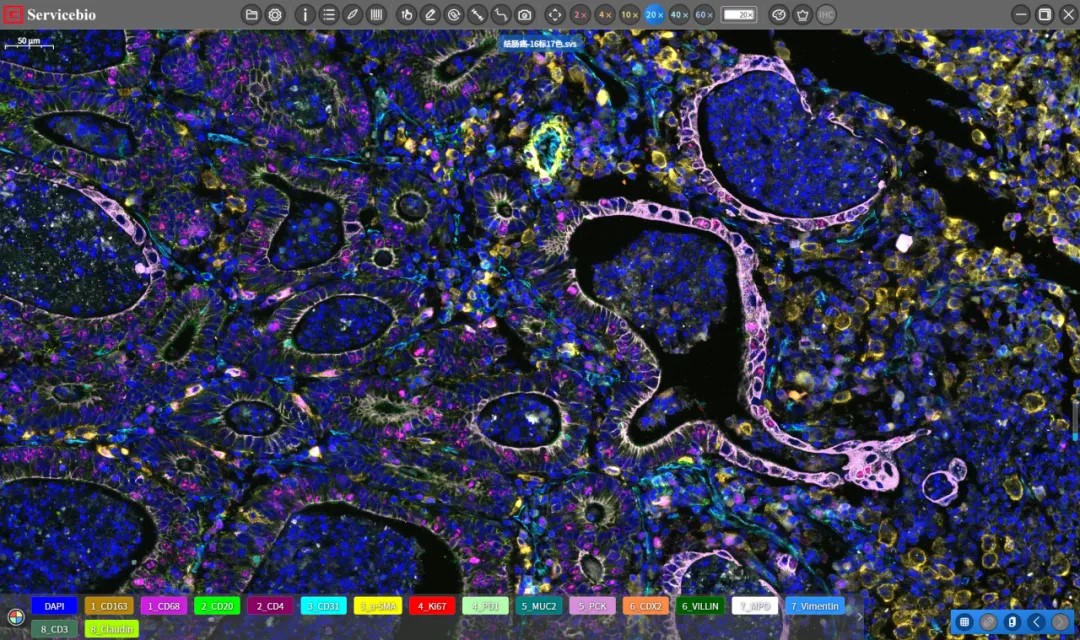Show slide information with the i icon
The width and height of the screenshot is (1080, 640).
(304, 15)
